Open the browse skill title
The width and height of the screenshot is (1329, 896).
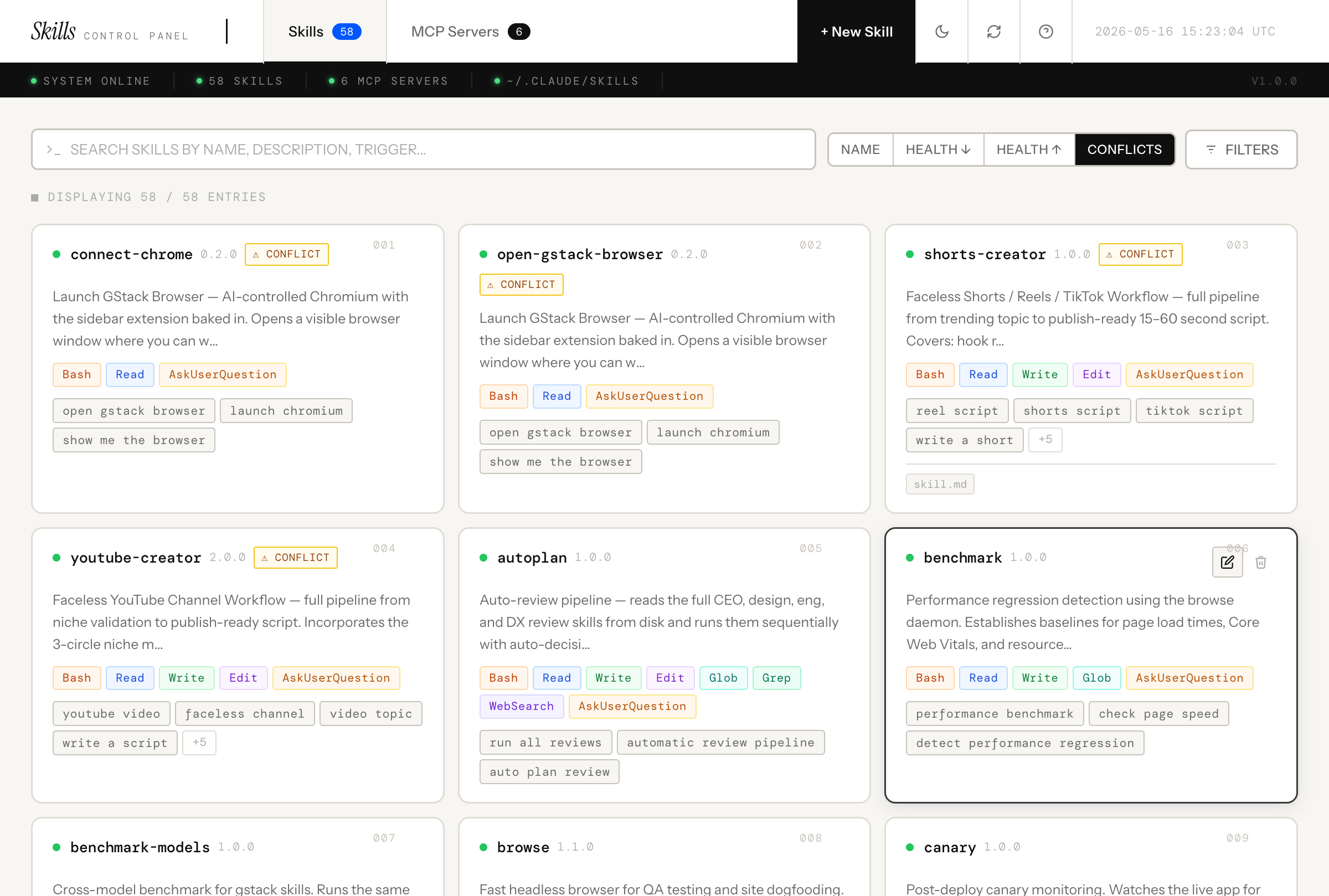pos(523,847)
